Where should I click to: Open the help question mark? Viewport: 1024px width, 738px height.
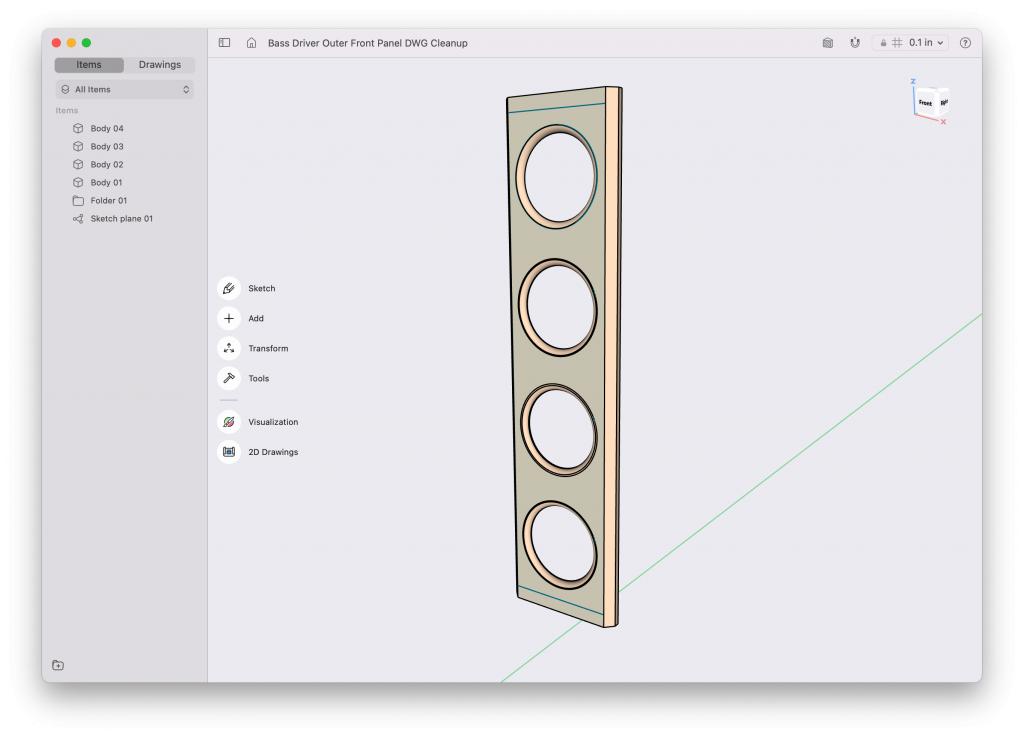[965, 43]
